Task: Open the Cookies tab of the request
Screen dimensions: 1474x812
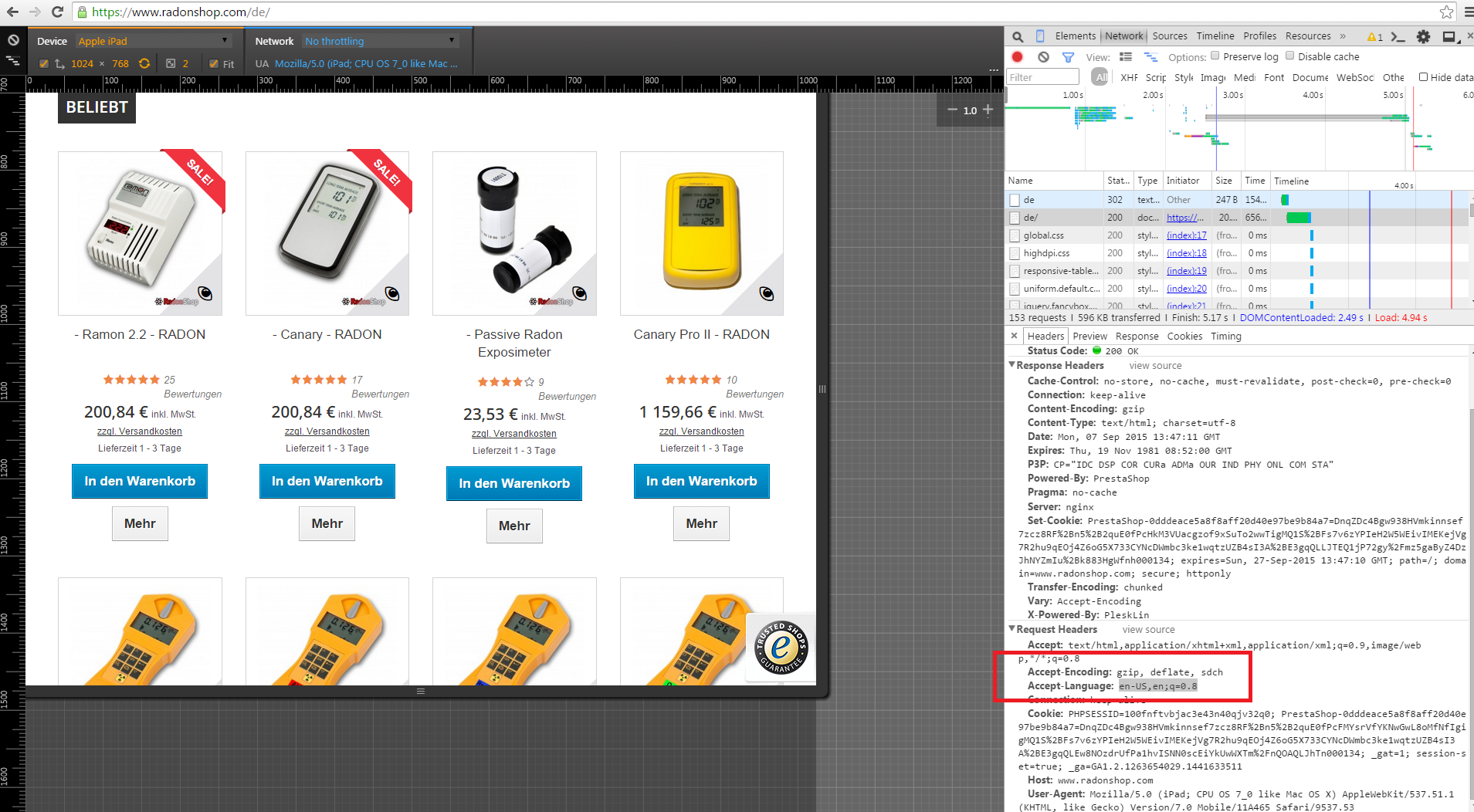Action: pos(1184,337)
